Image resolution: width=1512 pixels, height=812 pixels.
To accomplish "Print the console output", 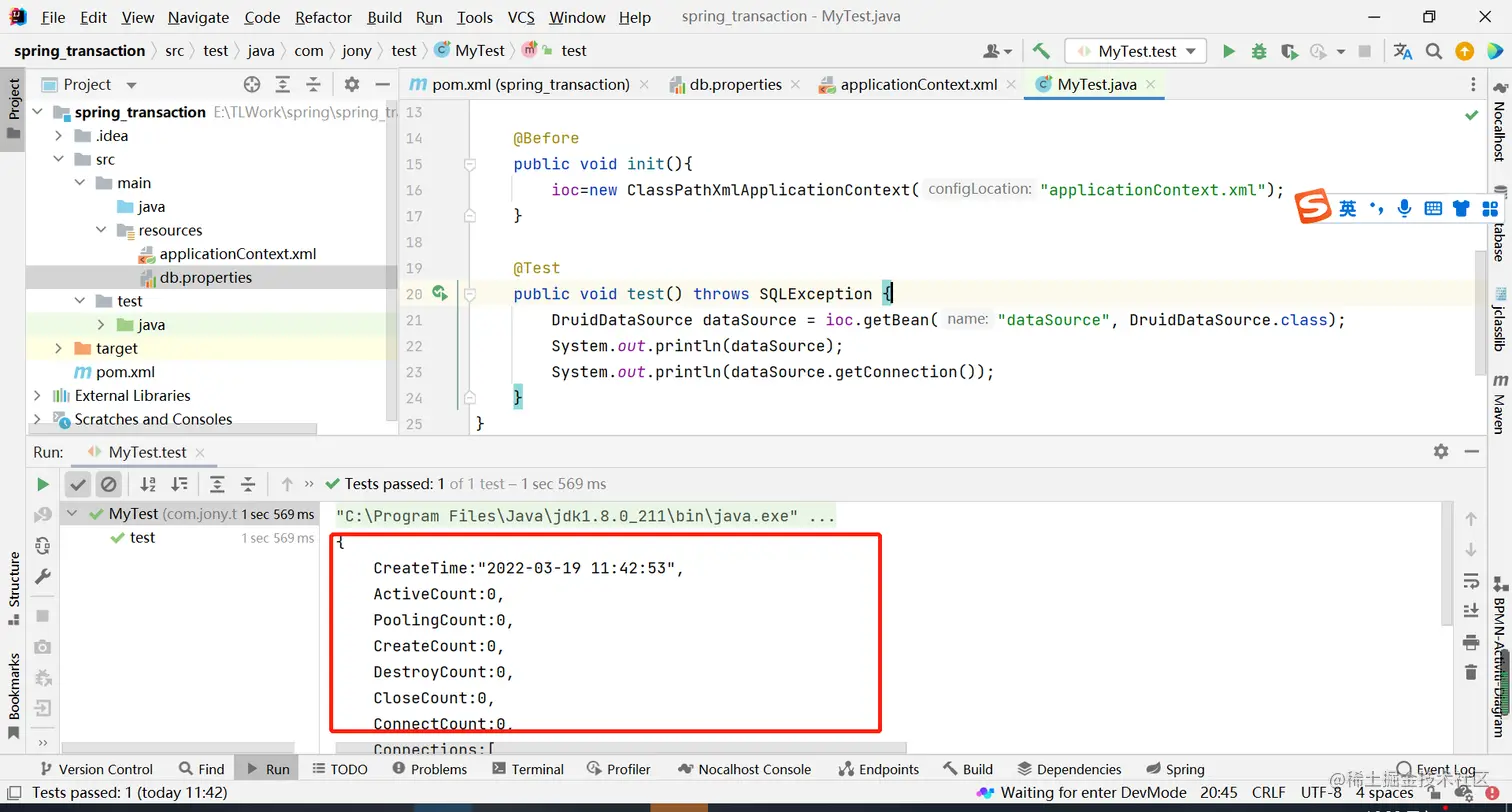I will (1470, 642).
